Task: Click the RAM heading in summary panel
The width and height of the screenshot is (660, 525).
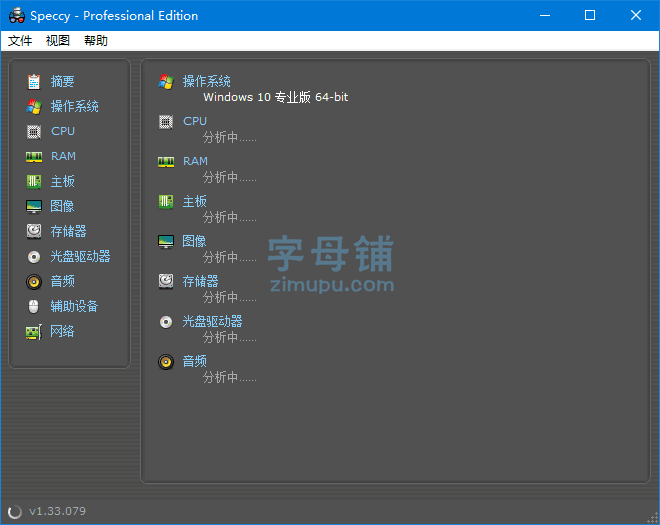Action: click(195, 161)
